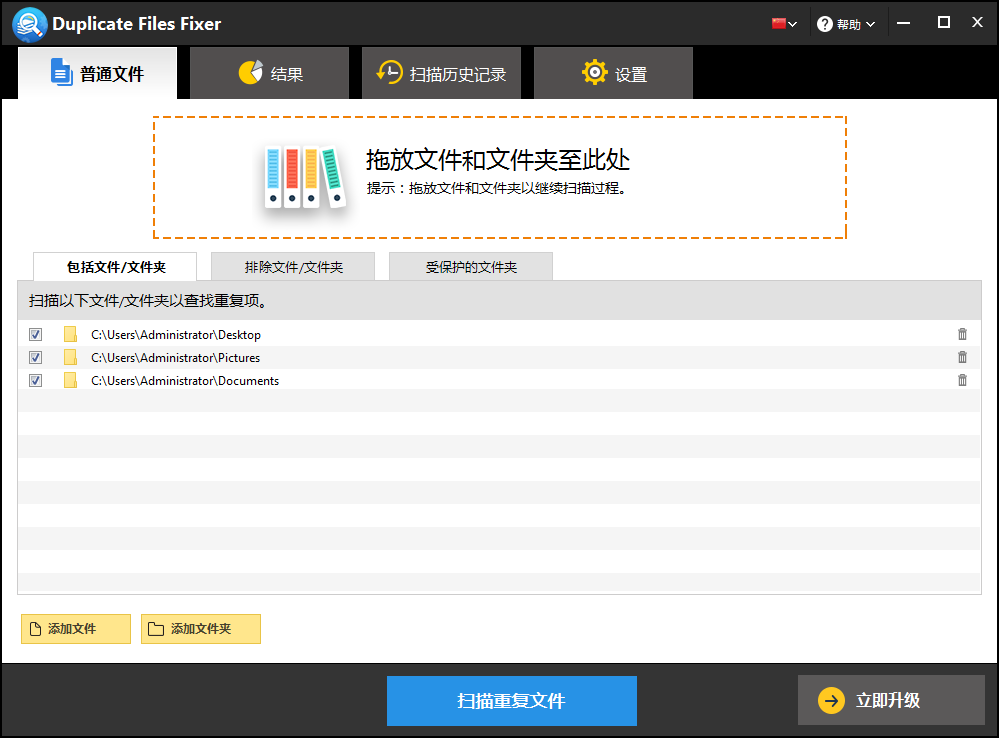The height and width of the screenshot is (738, 999).
Task: Open the 帮助 help menu
Action: click(x=847, y=24)
